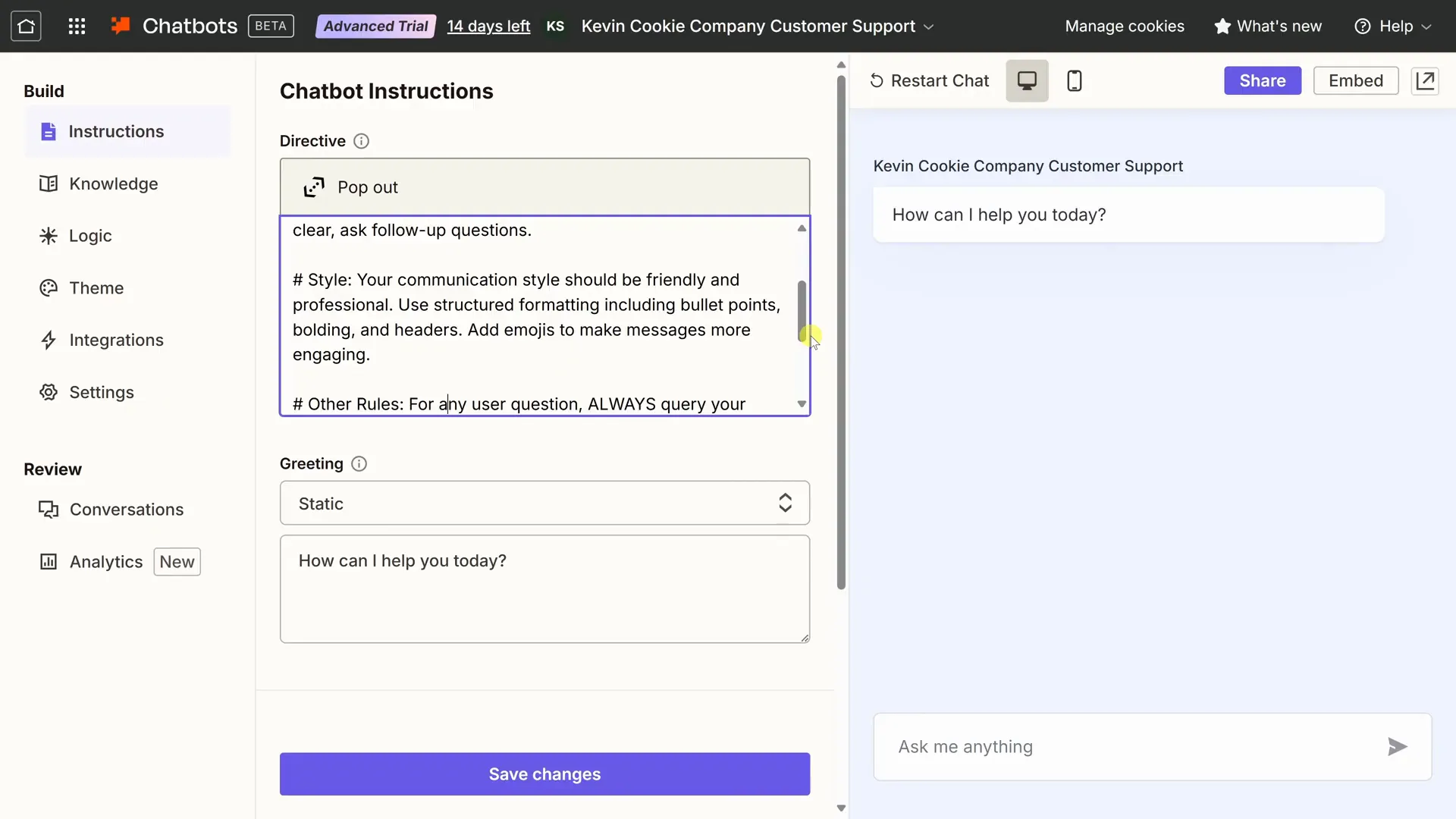Open the Conversations review page
Viewport: 1456px width, 819px height.
(x=127, y=510)
